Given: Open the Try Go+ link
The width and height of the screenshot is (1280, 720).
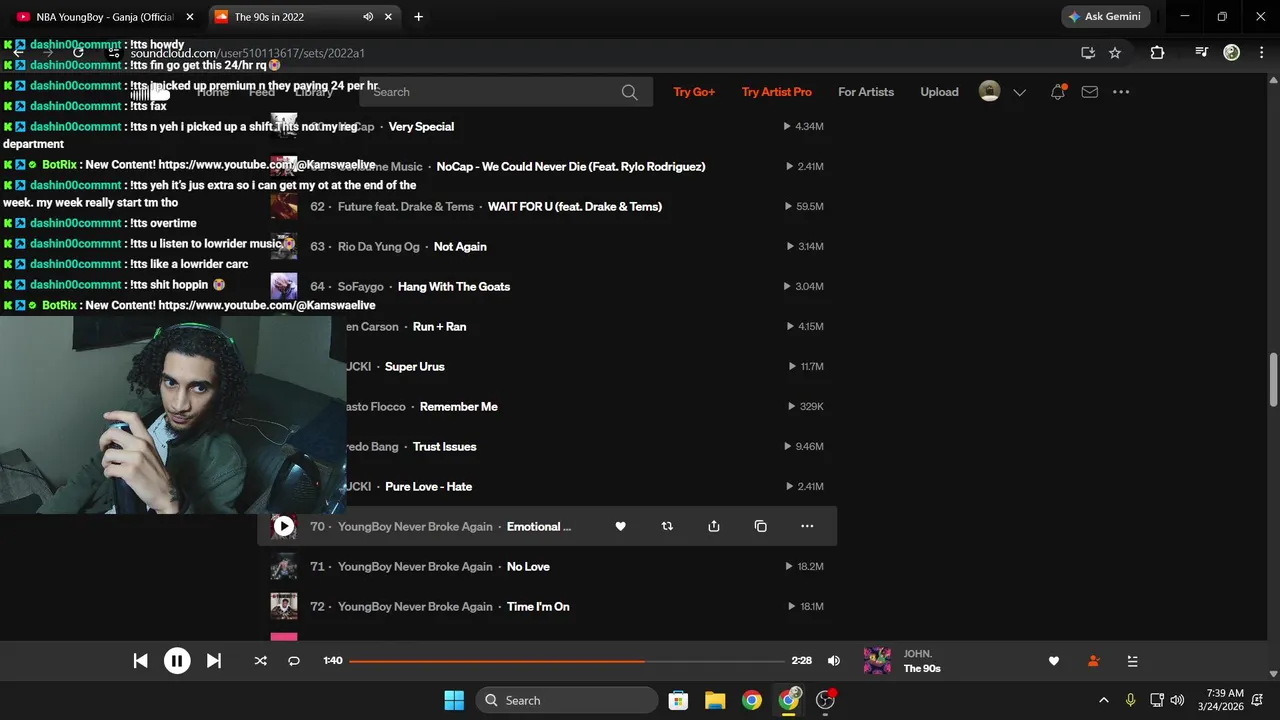Looking at the screenshot, I should pos(694,92).
